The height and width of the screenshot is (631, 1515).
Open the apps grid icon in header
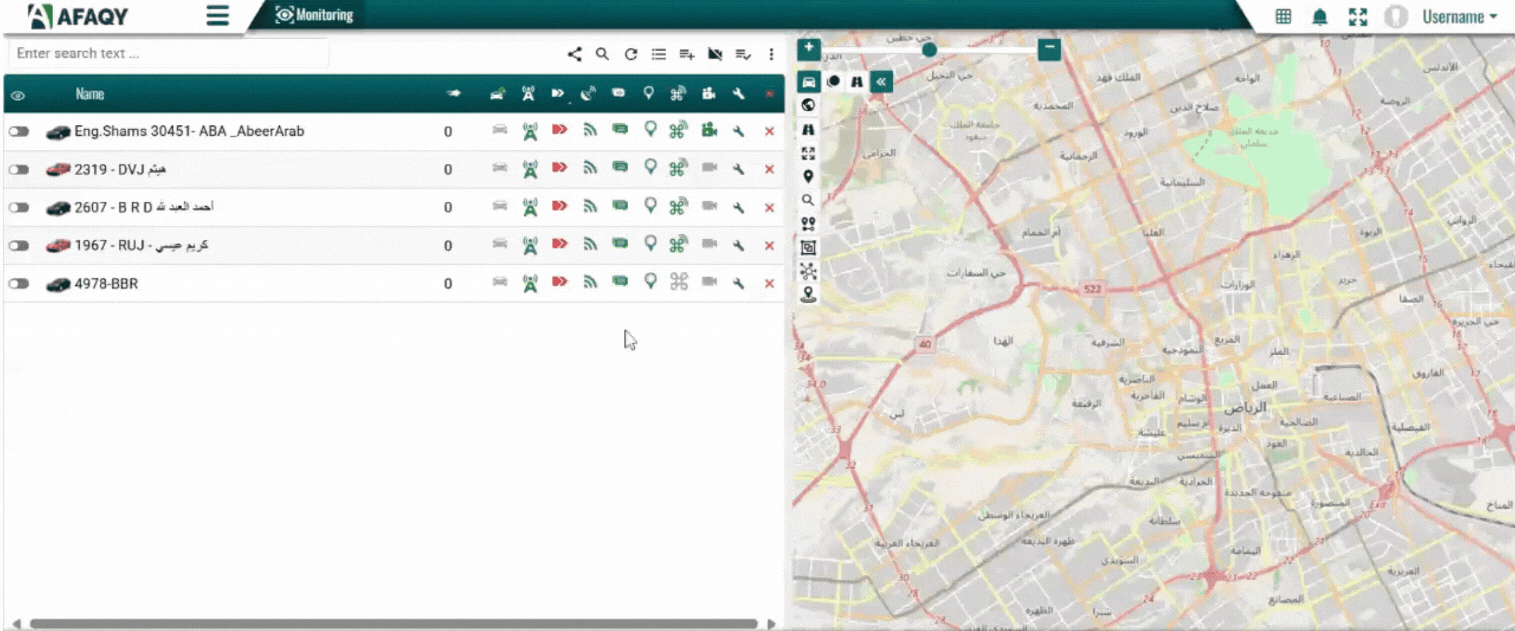tap(1283, 17)
